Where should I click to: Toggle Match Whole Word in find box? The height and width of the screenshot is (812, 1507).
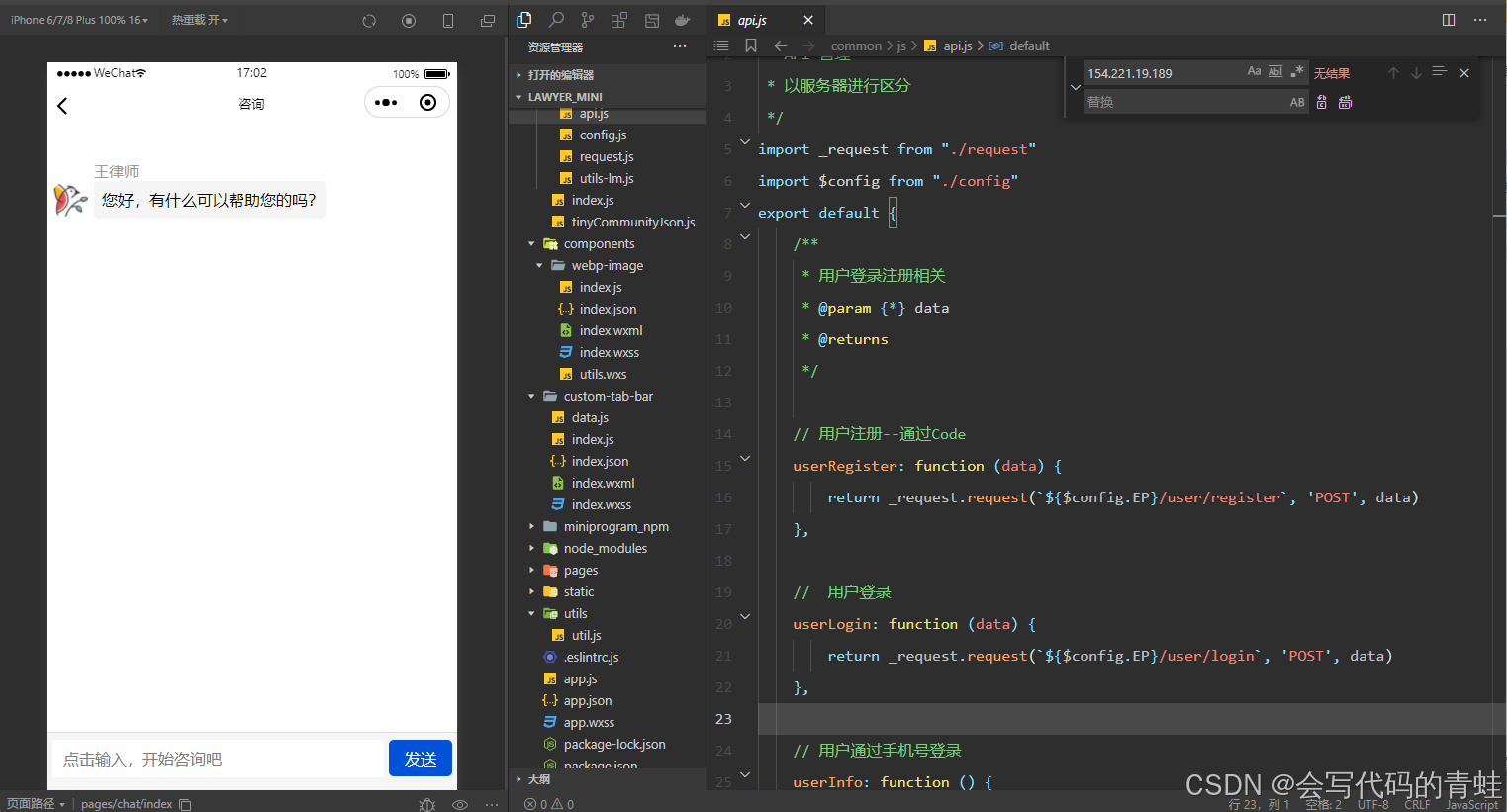(x=1275, y=72)
